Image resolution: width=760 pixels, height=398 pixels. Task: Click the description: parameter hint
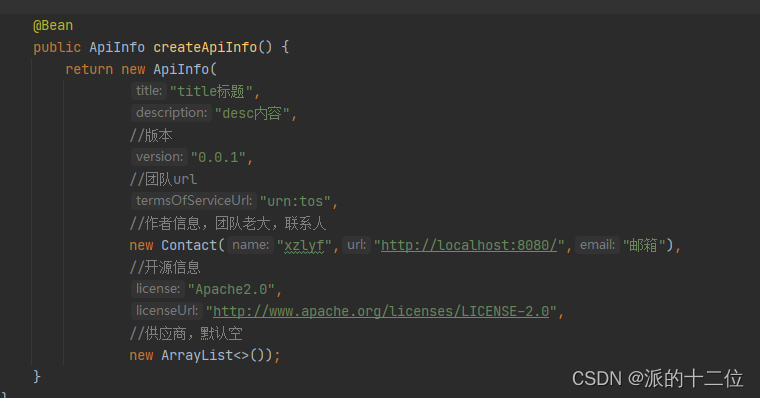(x=172, y=113)
